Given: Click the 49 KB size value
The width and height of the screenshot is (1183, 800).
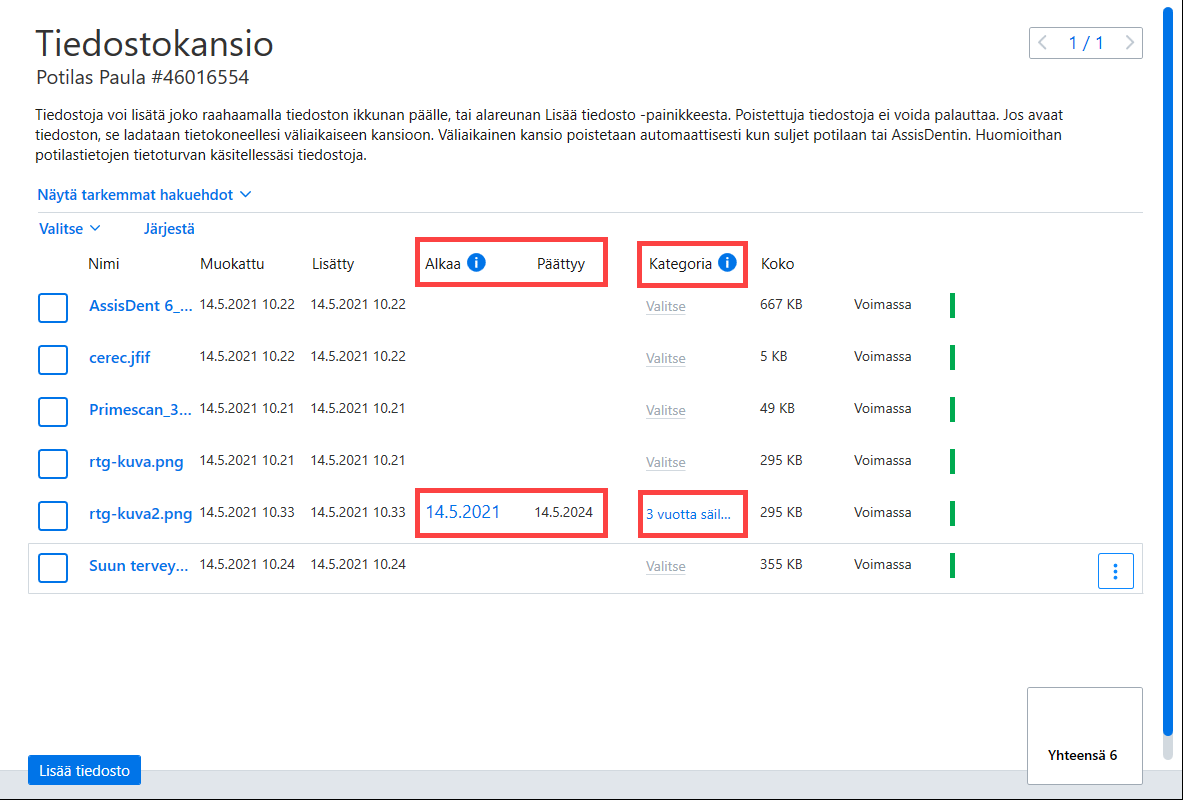Looking at the screenshot, I should point(777,408).
